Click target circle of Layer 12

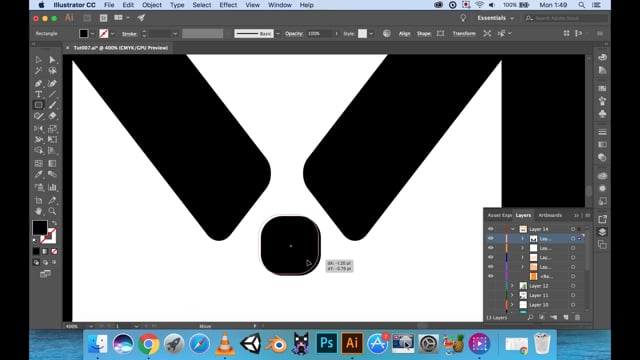pos(573,286)
